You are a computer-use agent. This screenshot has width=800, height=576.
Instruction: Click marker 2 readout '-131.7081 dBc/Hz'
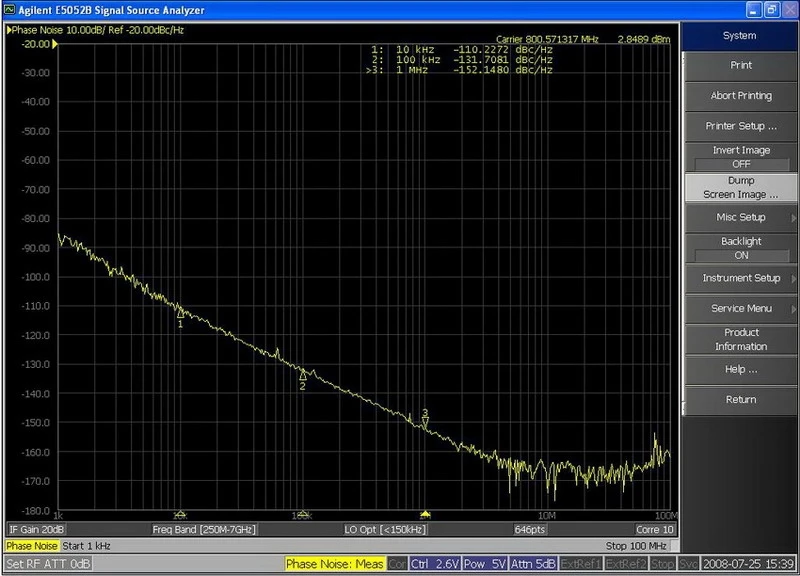coord(503,60)
